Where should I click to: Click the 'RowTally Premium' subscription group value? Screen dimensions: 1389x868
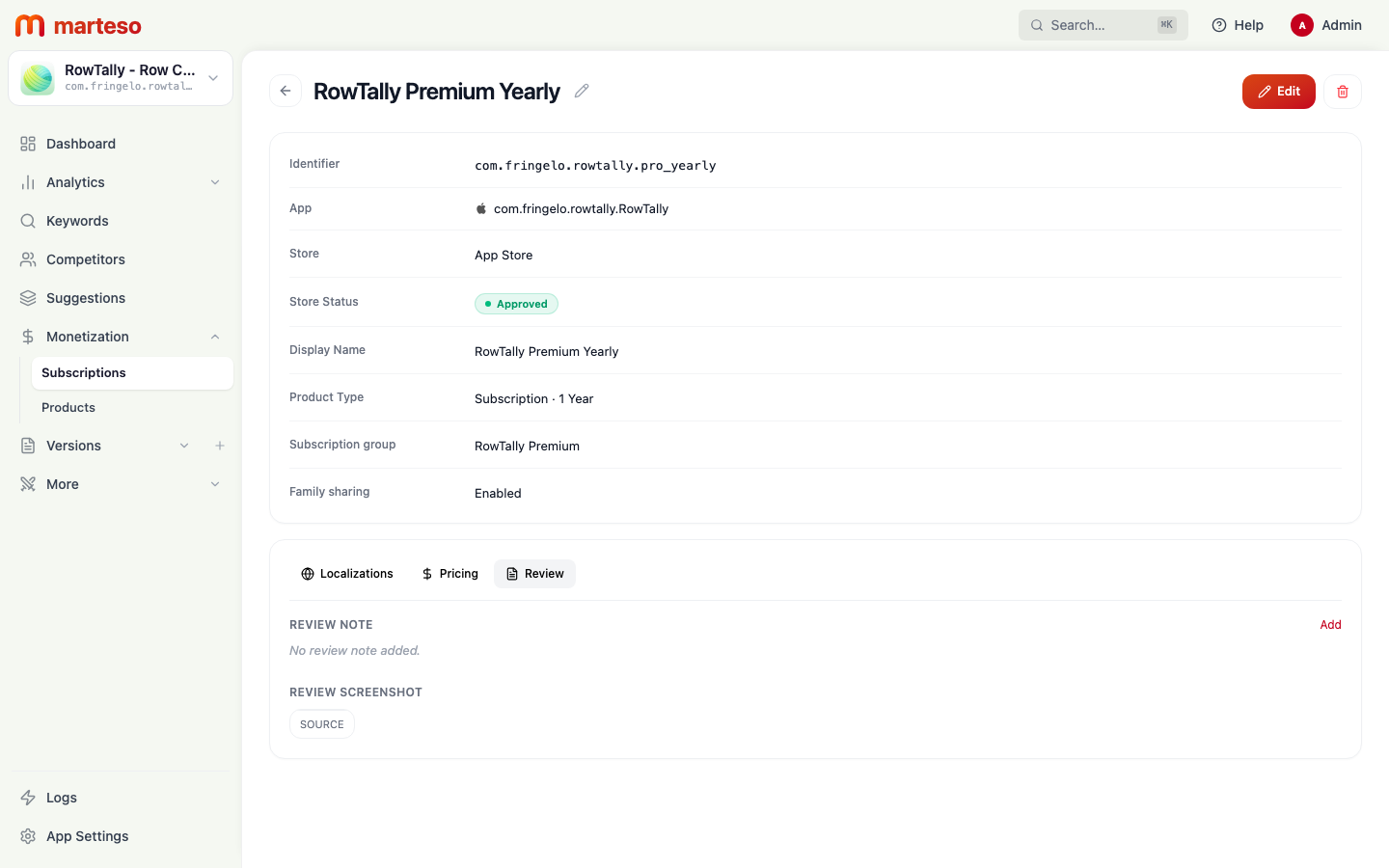pyautogui.click(x=527, y=446)
